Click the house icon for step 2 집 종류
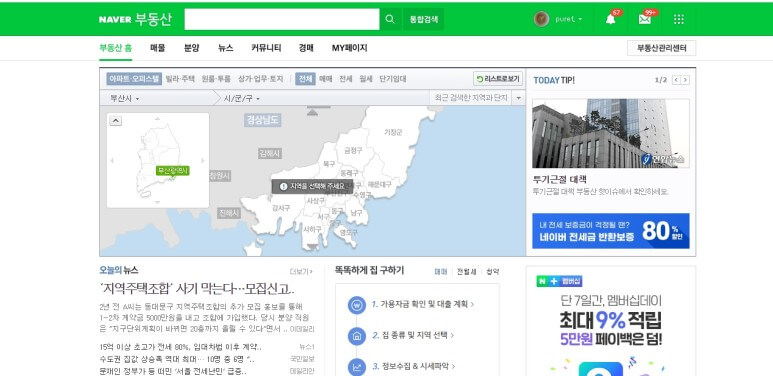Screen dimensions: 773x376 [x=356, y=336]
